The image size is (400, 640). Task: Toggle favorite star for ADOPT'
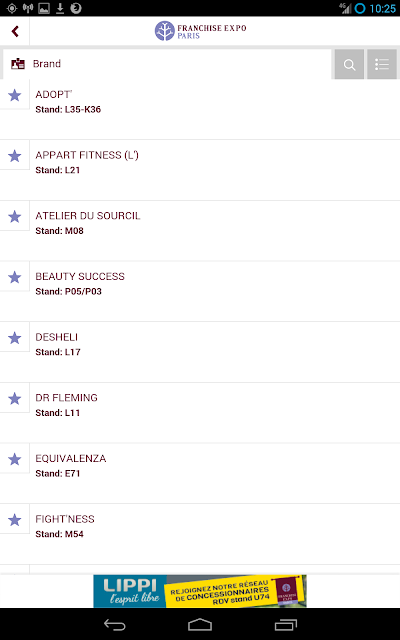[x=15, y=95]
